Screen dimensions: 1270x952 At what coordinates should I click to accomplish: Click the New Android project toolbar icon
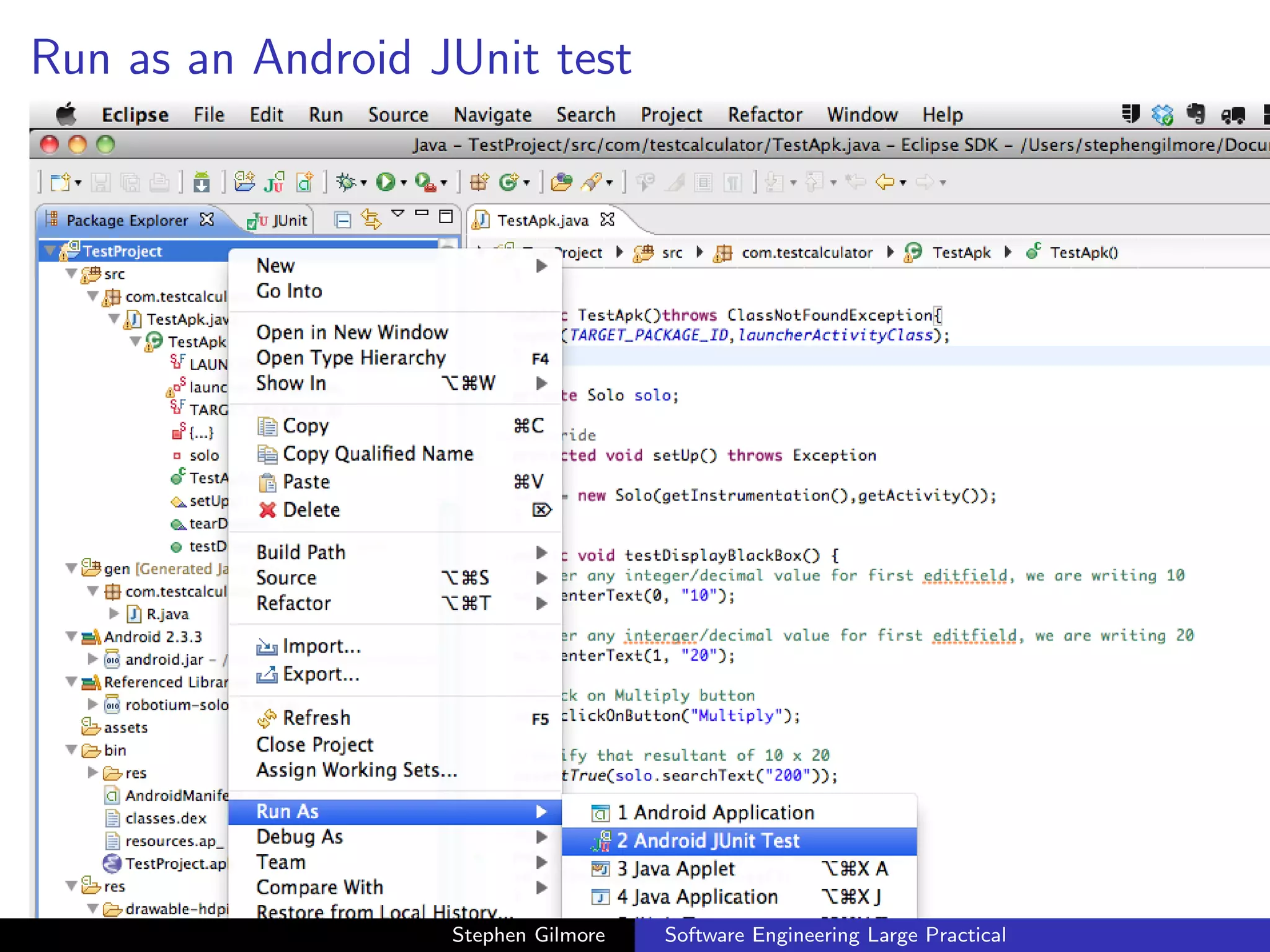point(244,182)
